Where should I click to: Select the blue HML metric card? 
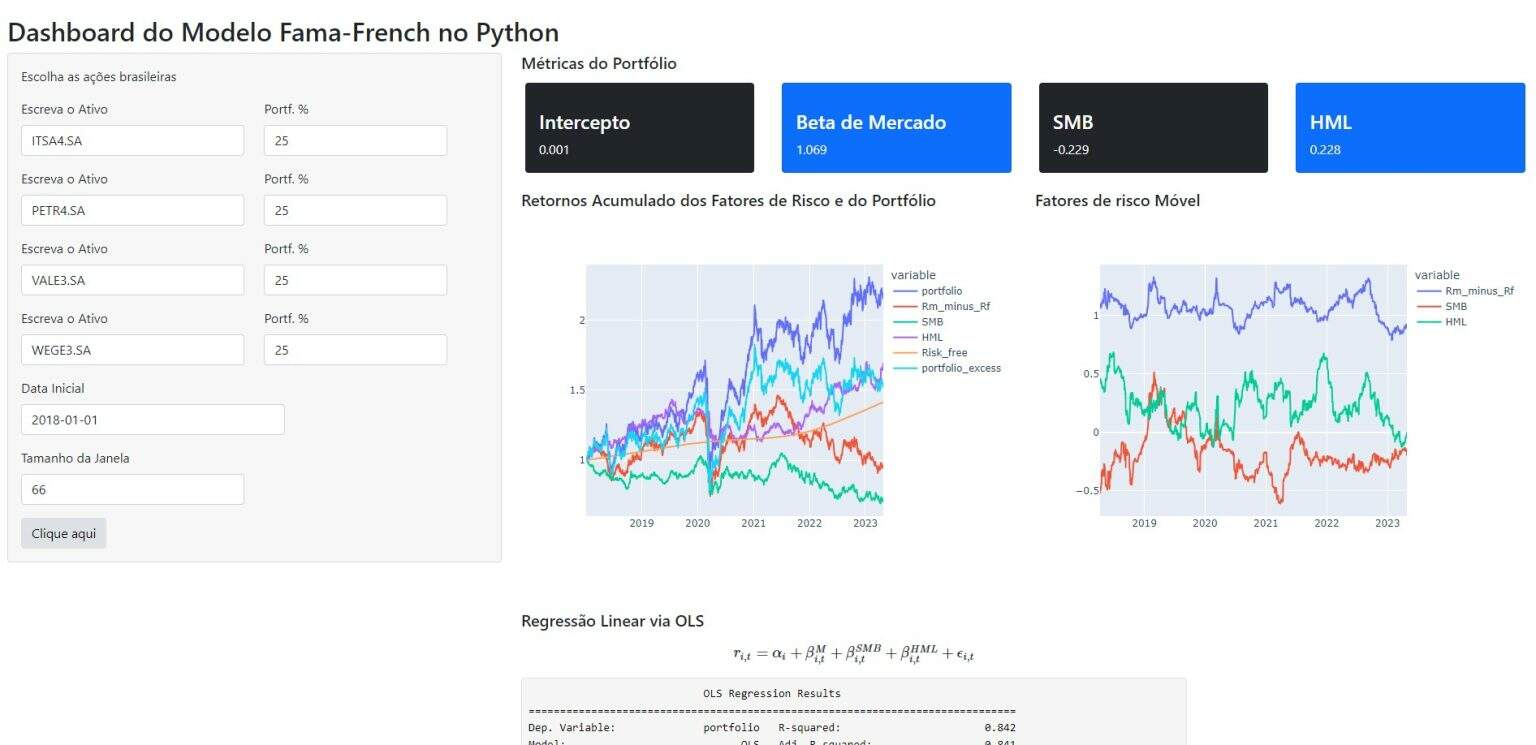1410,127
